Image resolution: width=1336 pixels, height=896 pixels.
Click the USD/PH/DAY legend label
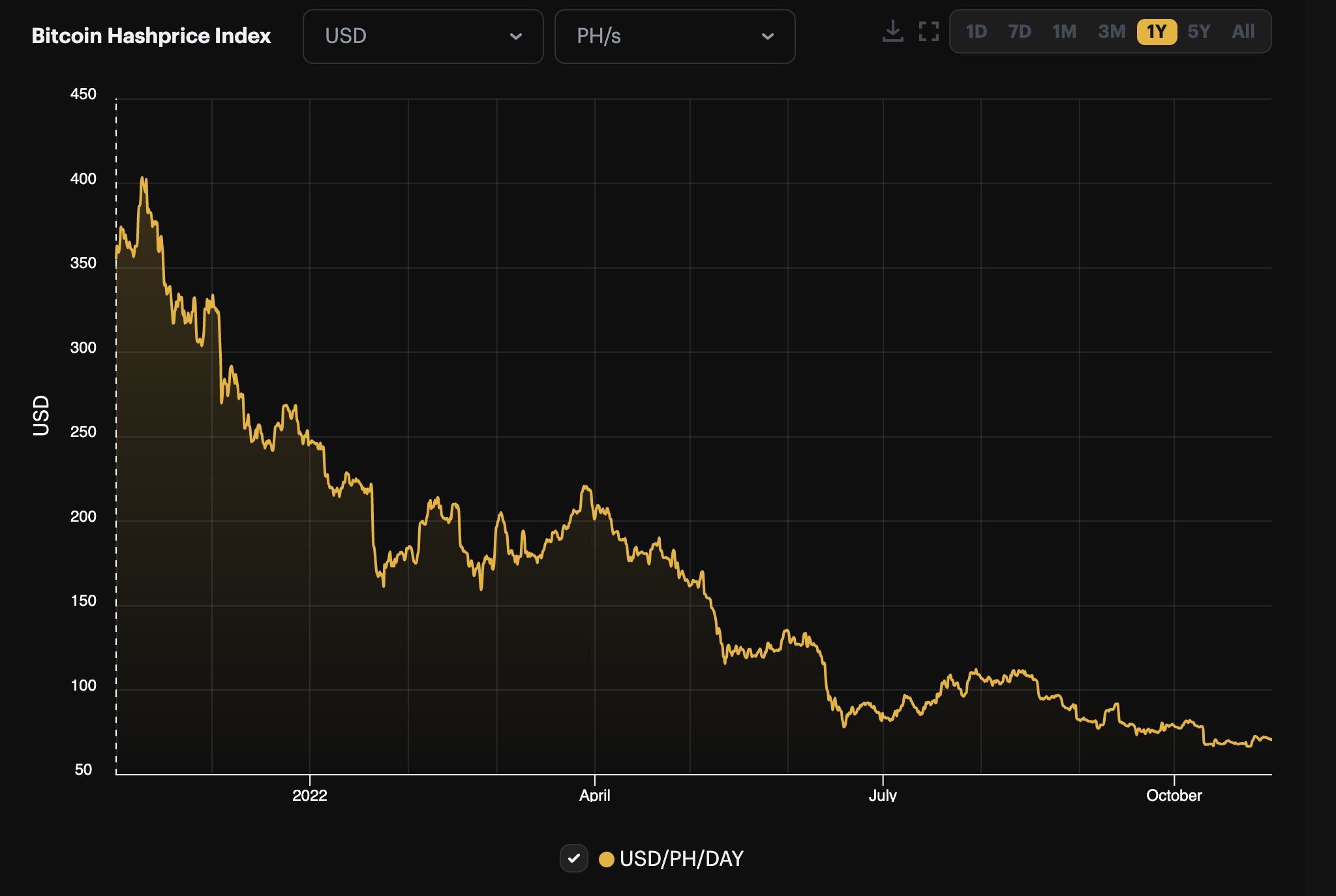pos(681,859)
